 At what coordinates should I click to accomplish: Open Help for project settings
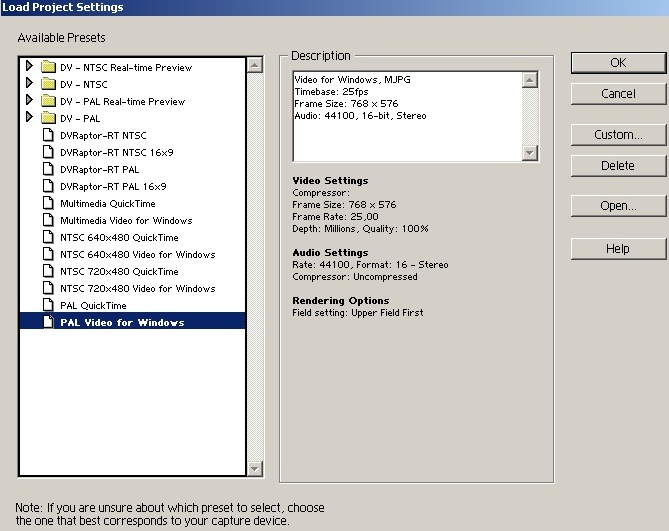(618, 249)
